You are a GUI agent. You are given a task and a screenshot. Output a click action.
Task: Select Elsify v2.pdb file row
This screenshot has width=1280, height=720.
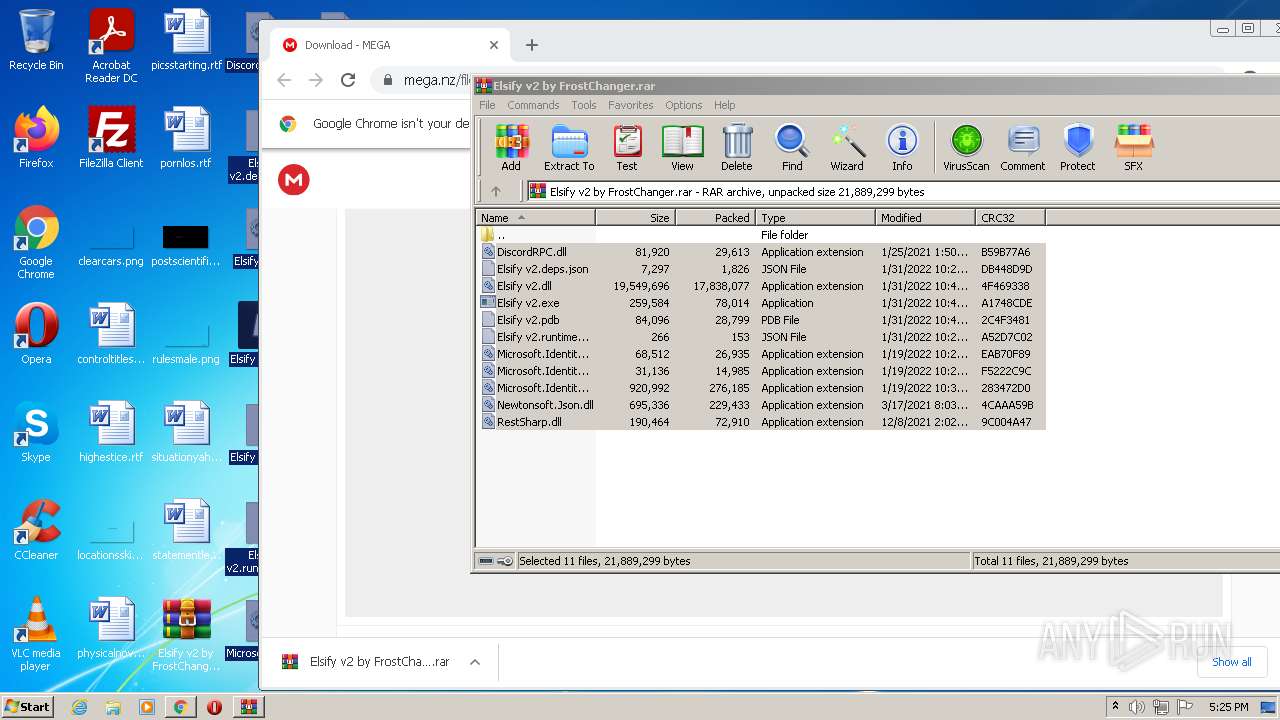click(760, 320)
